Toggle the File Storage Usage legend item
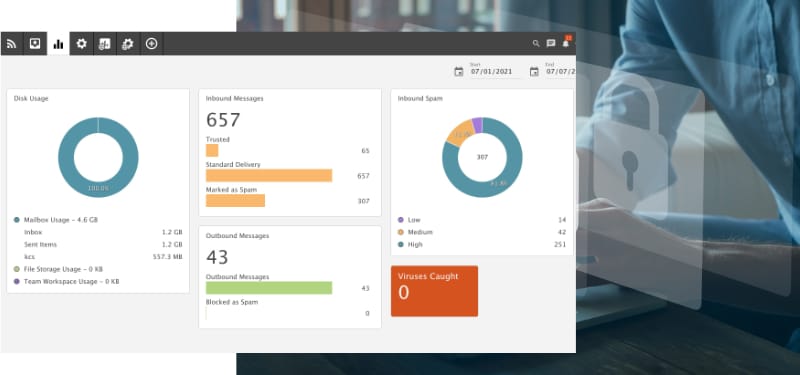Image resolution: width=800 pixels, height=375 pixels. click(58, 269)
